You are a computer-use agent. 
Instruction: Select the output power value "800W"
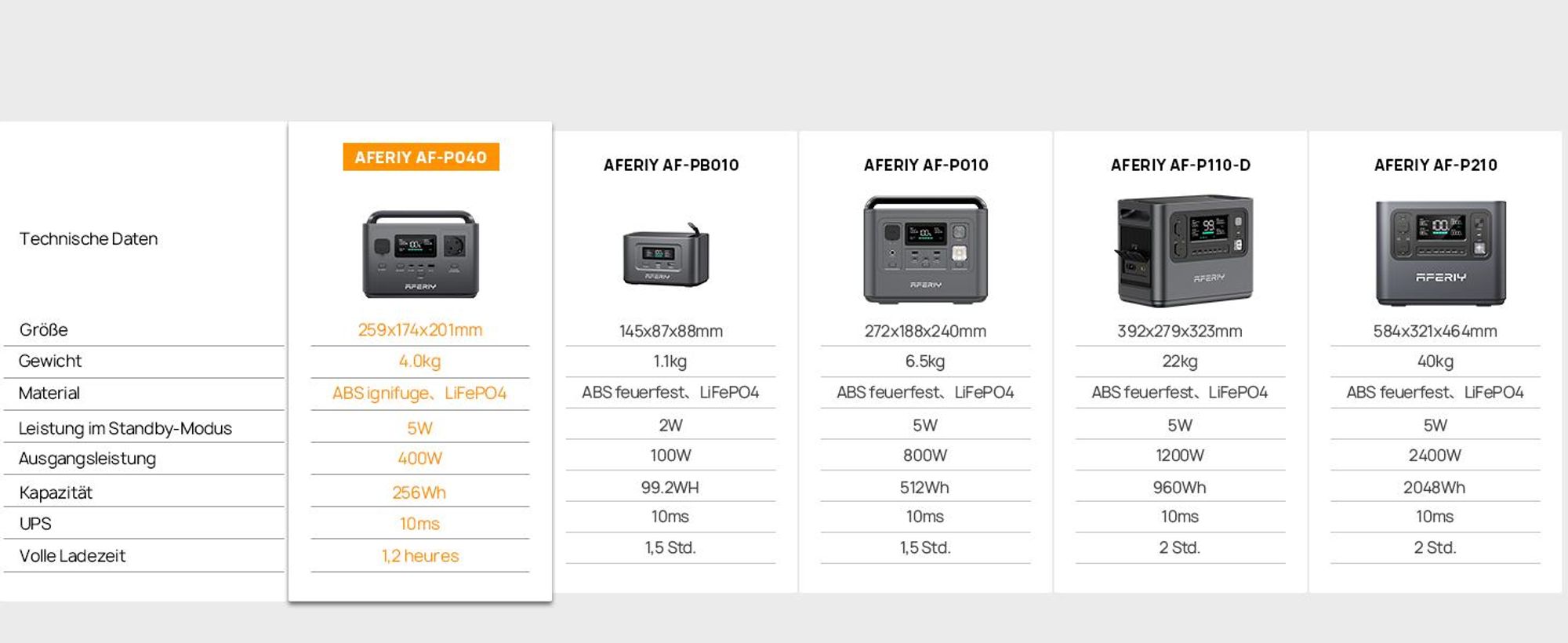[925, 455]
